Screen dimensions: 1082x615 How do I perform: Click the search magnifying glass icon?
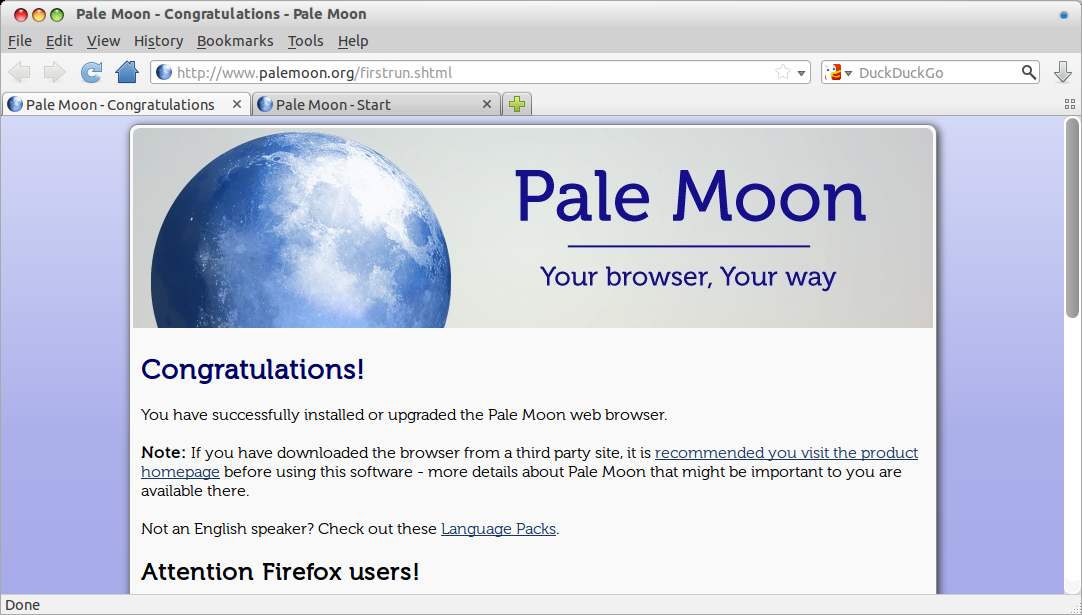click(1028, 72)
